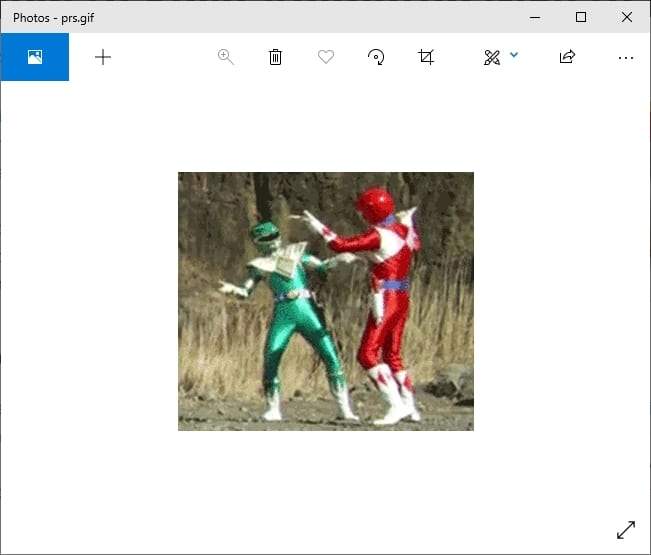Open the See more three-dots menu
Image resolution: width=651 pixels, height=555 pixels.
click(x=626, y=58)
